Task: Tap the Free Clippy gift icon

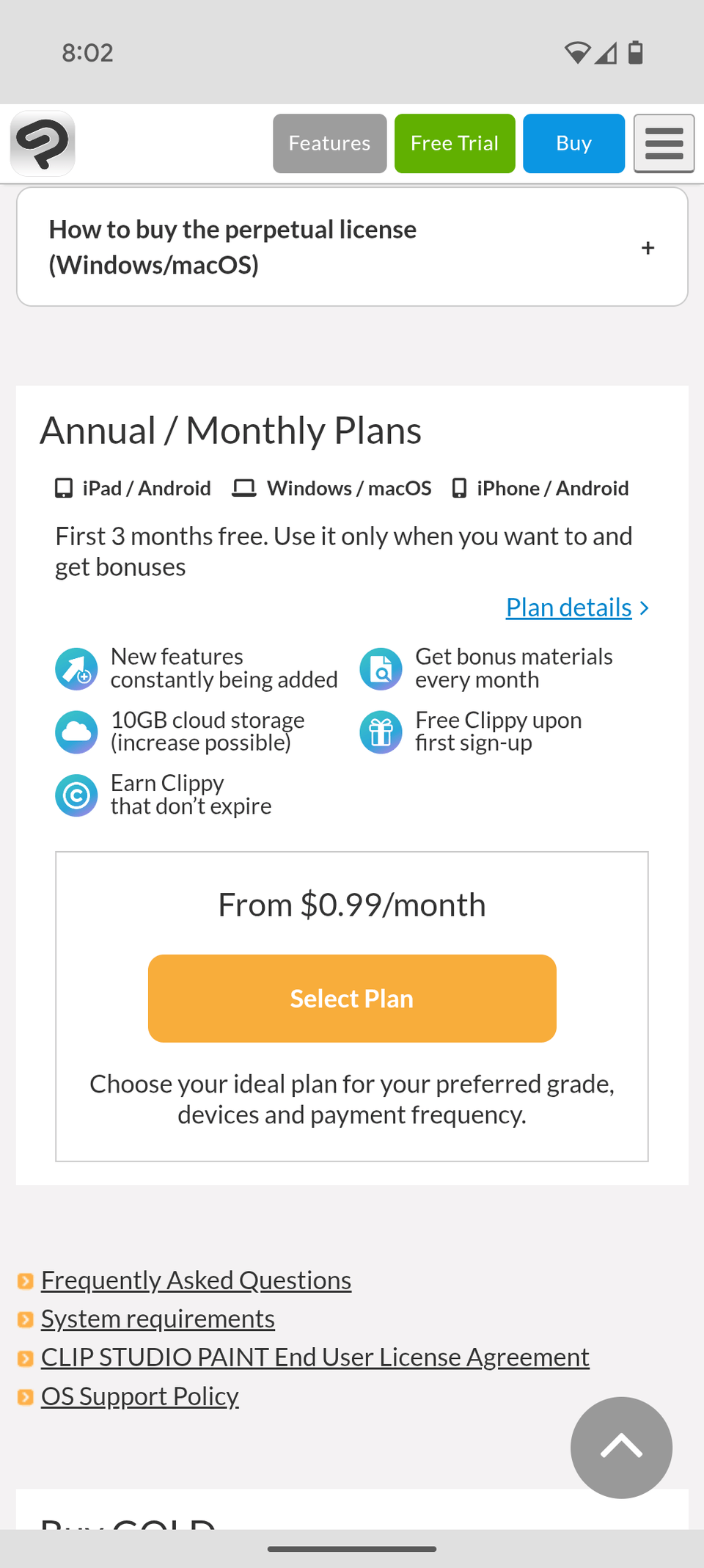Action: pyautogui.click(x=381, y=732)
